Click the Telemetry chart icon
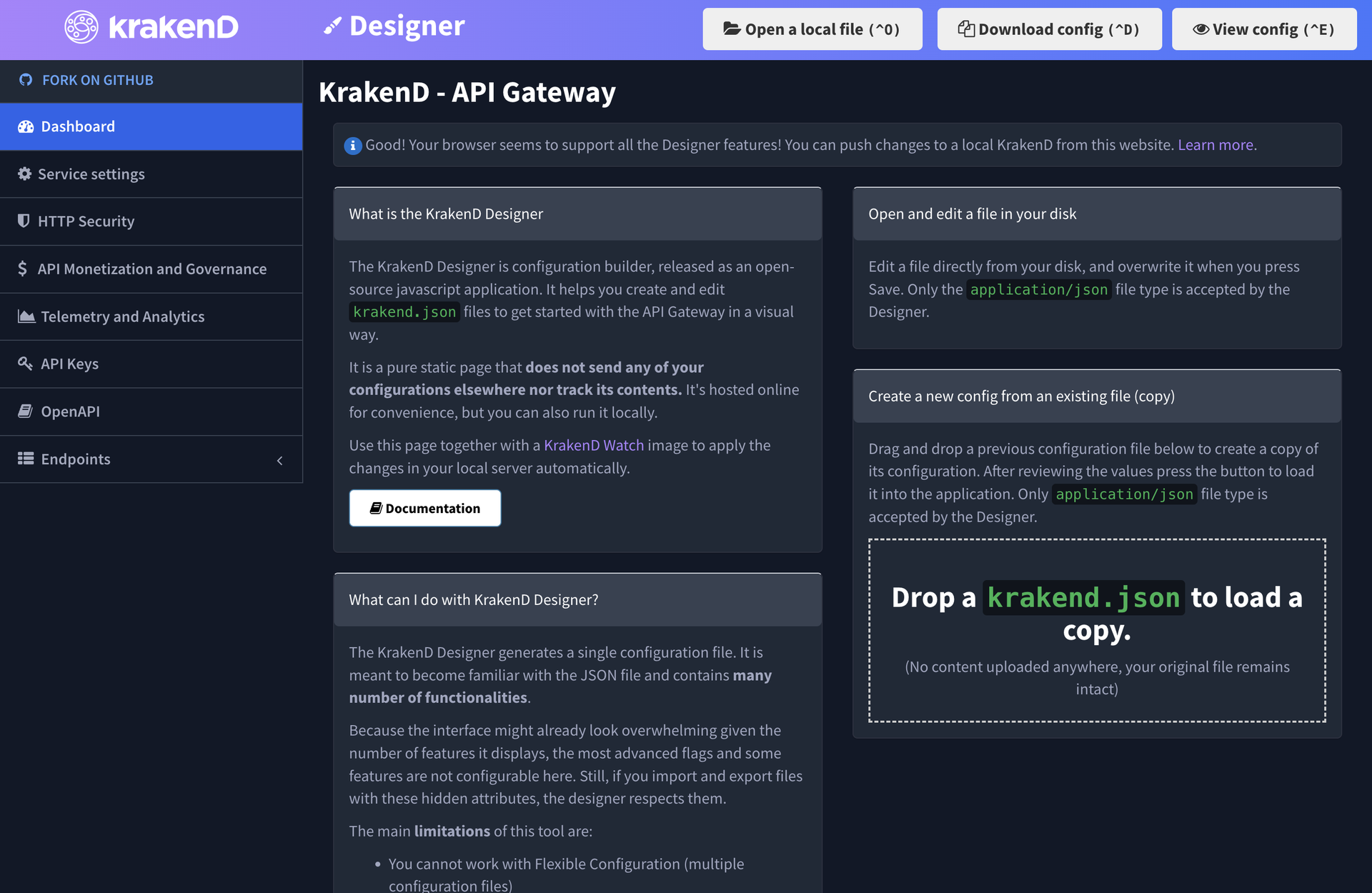The image size is (1372, 893). coord(26,316)
